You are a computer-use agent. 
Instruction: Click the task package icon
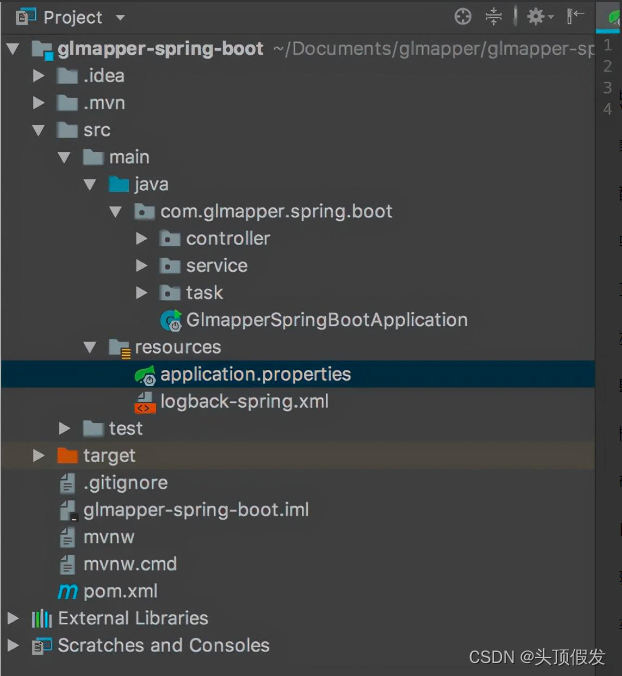tap(170, 293)
